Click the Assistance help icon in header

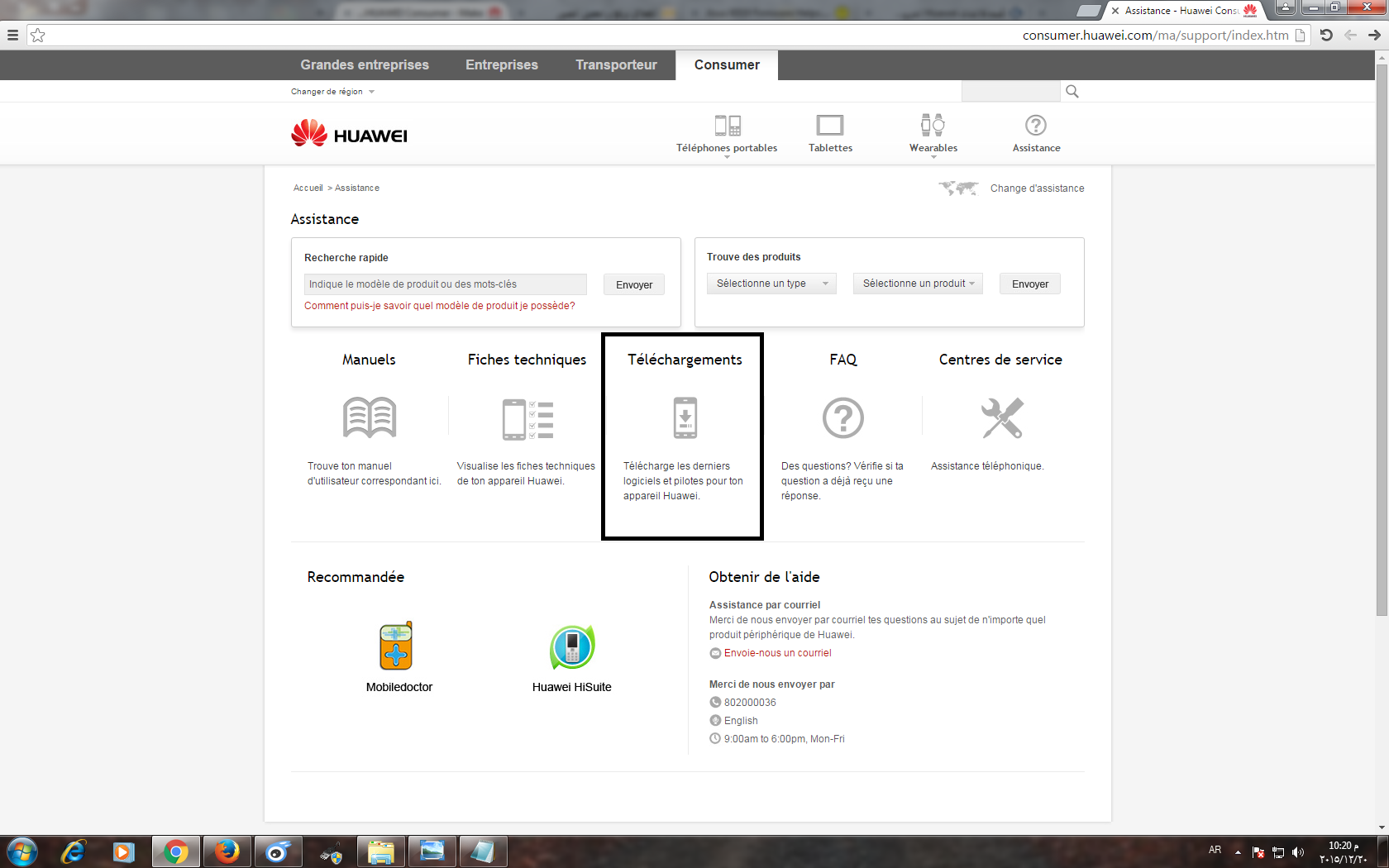[x=1036, y=125]
